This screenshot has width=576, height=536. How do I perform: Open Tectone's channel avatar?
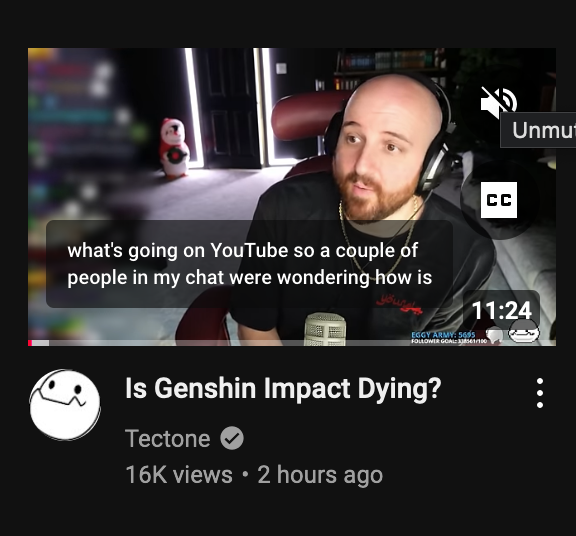click(65, 404)
